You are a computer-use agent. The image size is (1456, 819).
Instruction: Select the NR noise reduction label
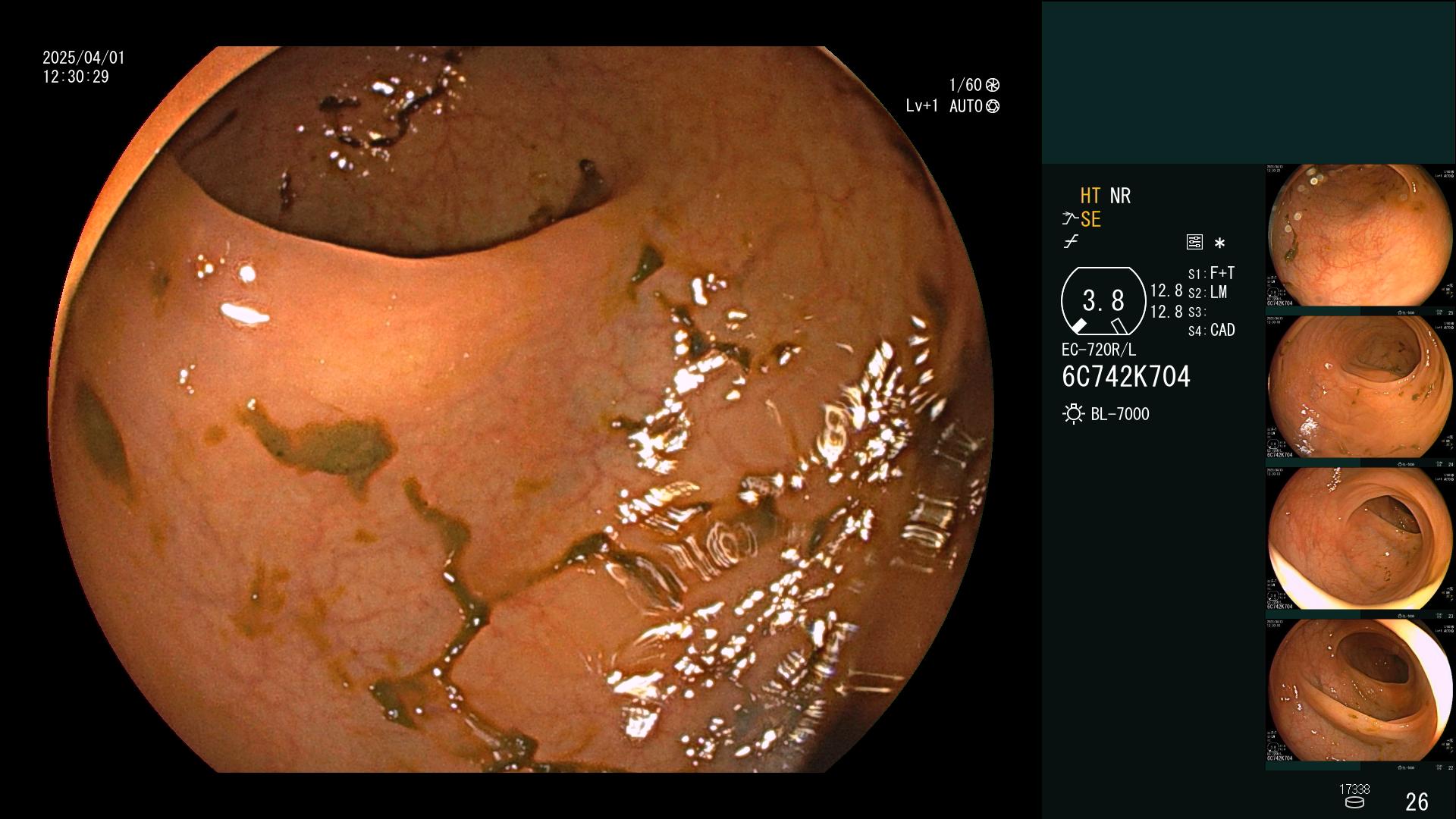click(x=1120, y=196)
